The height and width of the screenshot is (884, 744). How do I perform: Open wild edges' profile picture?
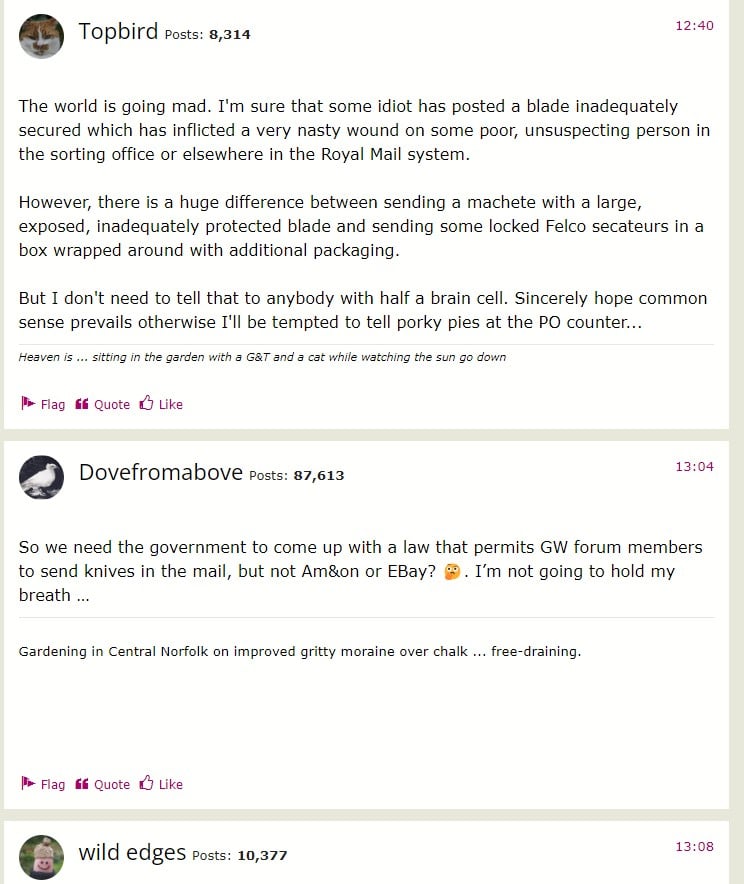(41, 857)
